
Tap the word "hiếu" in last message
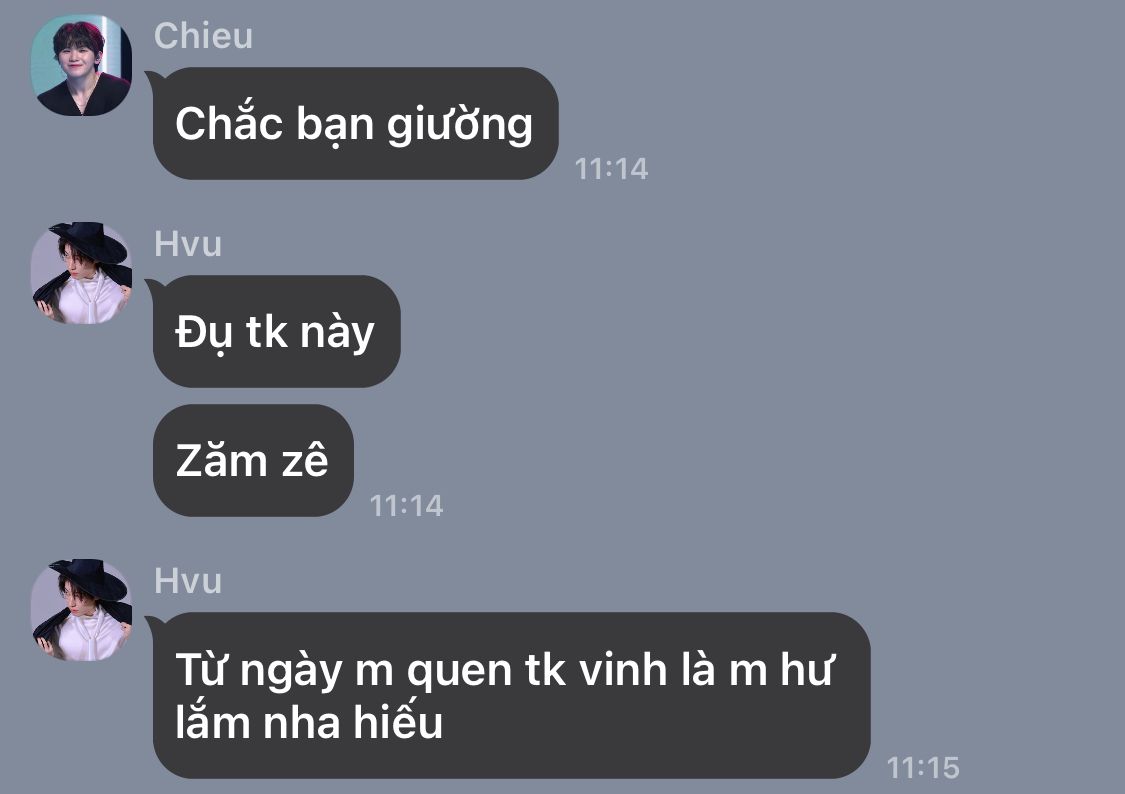click(x=398, y=721)
